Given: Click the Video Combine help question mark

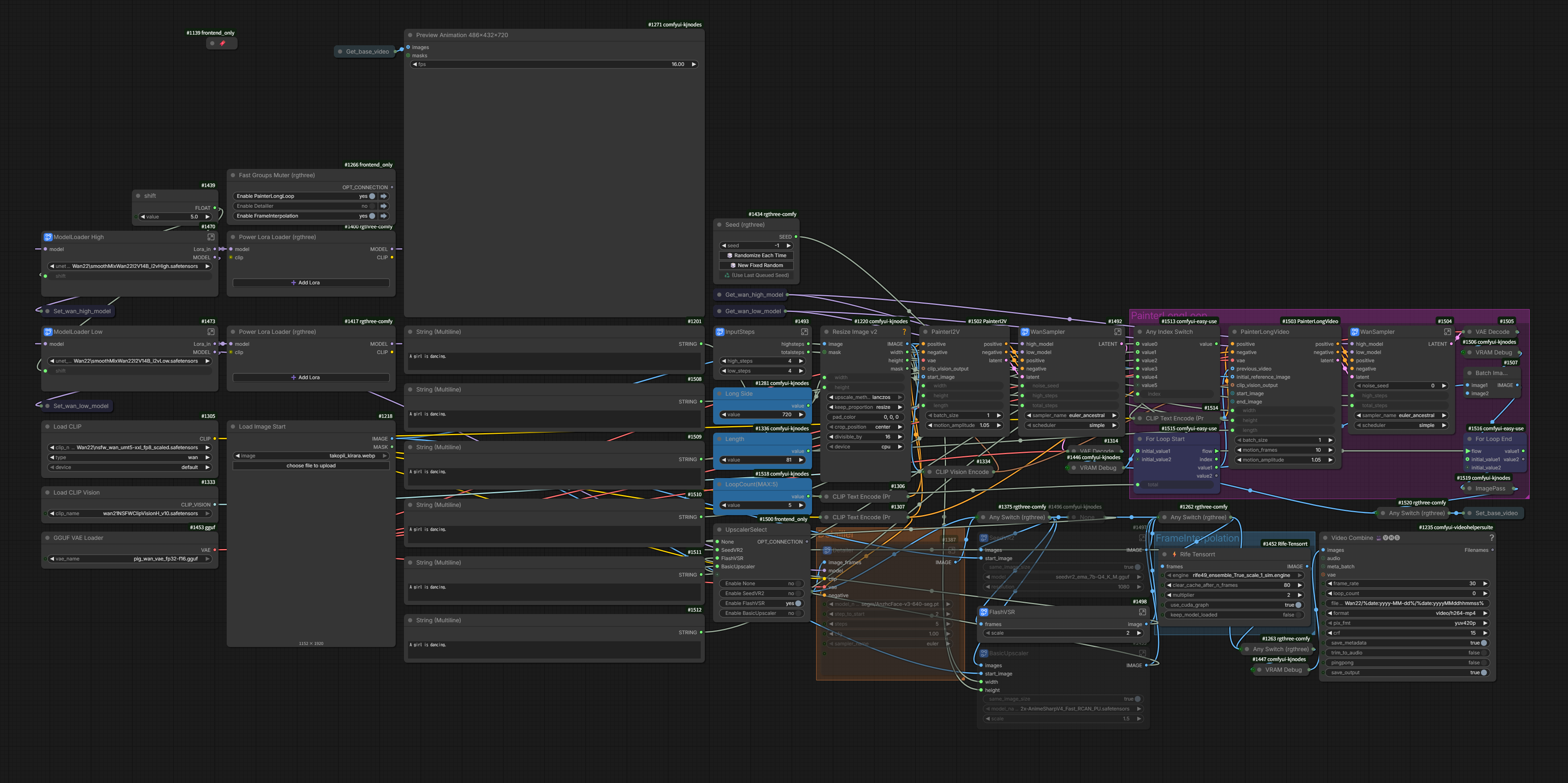Looking at the screenshot, I should (x=1491, y=538).
